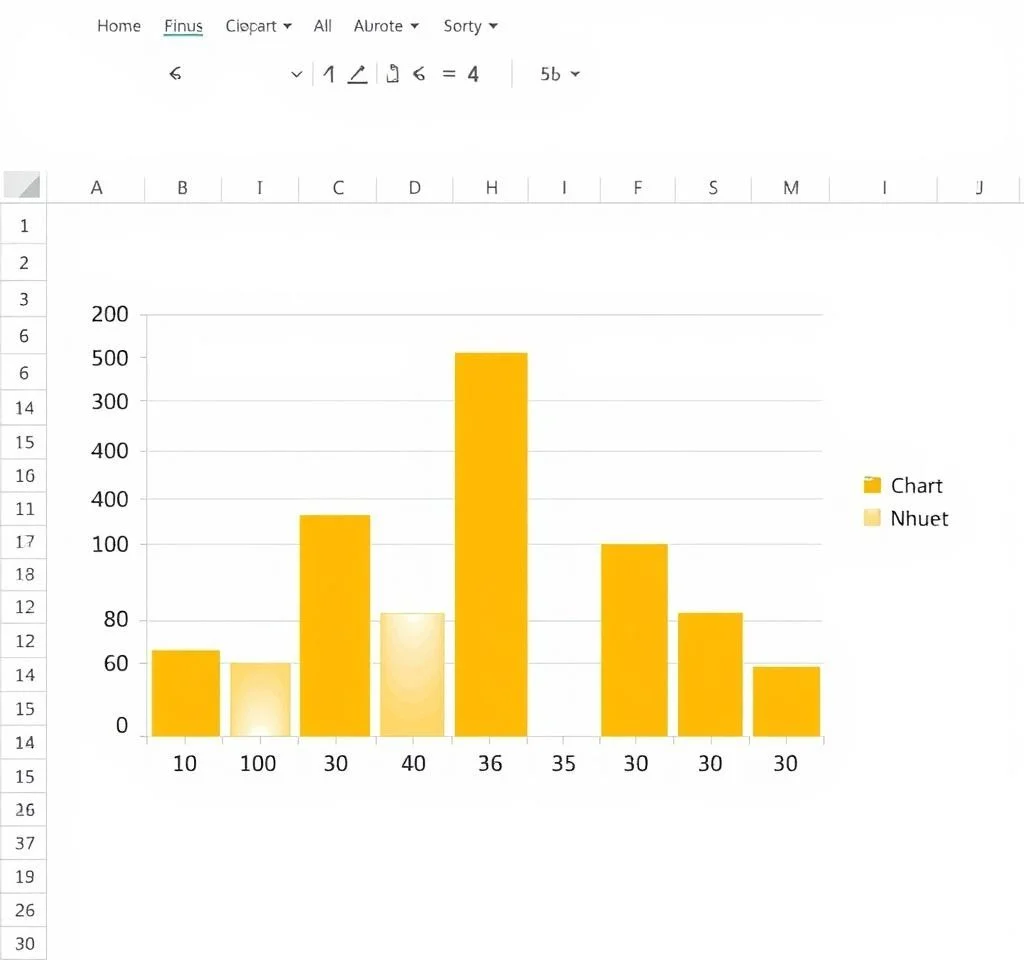Click the equals sign icon in toolbar
Image resolution: width=1024 pixels, height=960 pixels.
pyautogui.click(x=448, y=74)
